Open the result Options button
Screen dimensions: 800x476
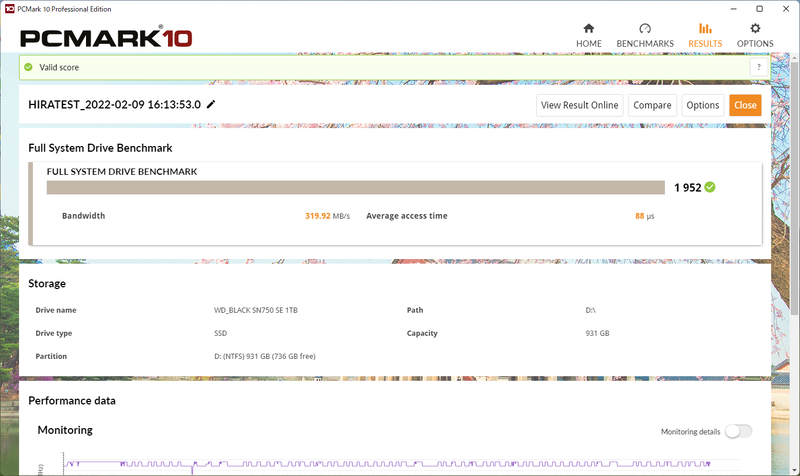[x=703, y=105]
